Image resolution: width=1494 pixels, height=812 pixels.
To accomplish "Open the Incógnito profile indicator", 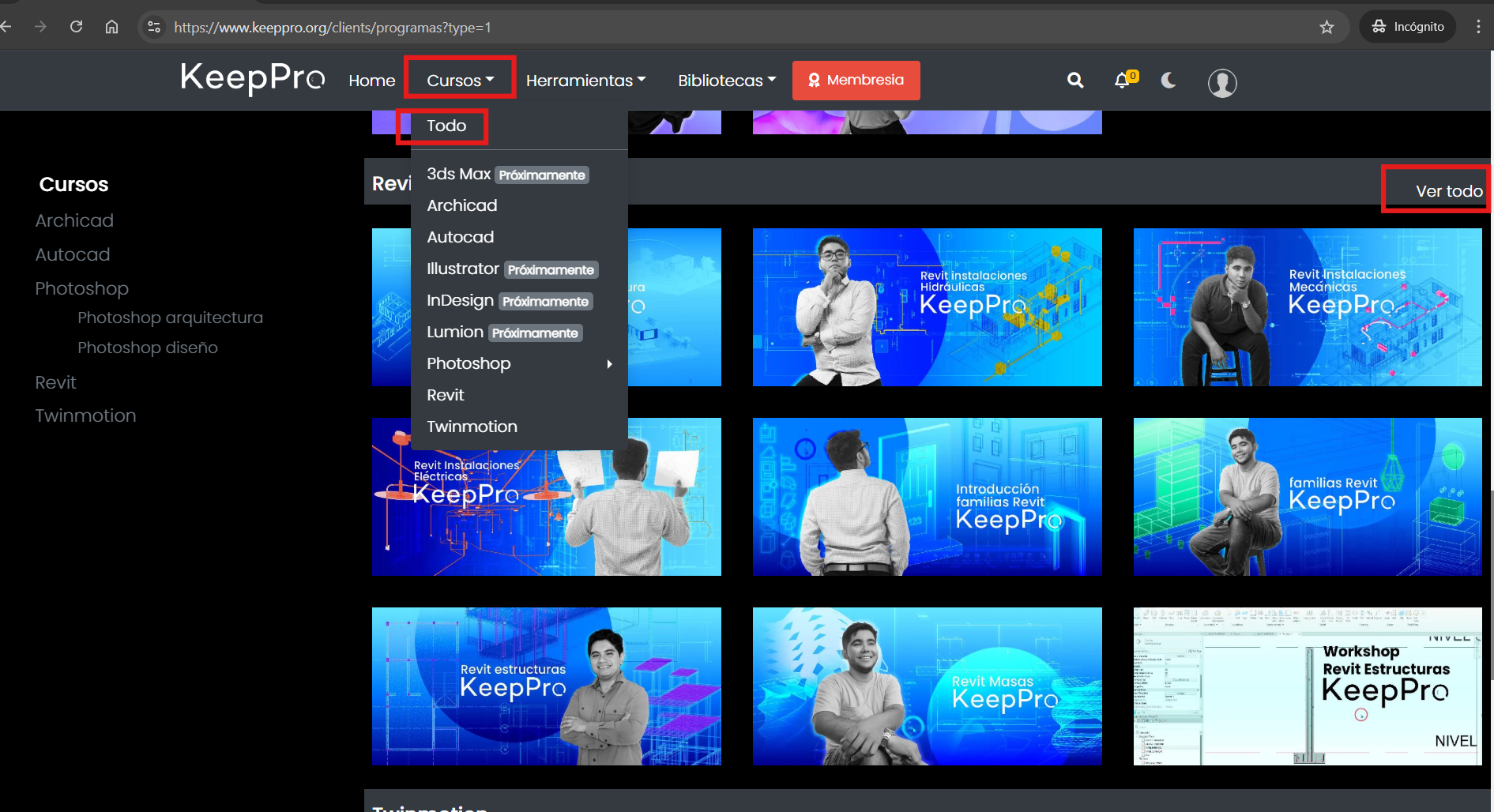I will tap(1408, 27).
